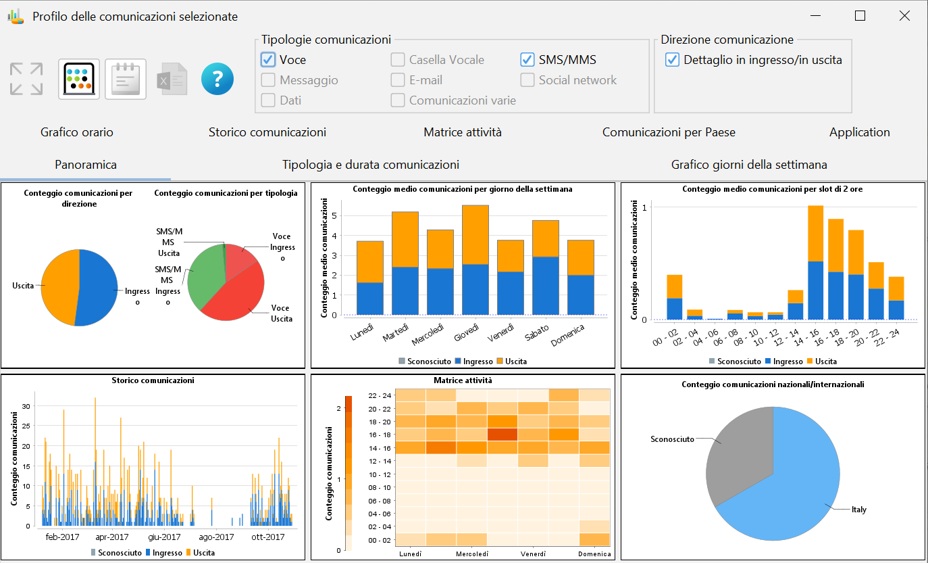Open the Storico comunicazioni tab
The image size is (928, 563).
tap(267, 132)
